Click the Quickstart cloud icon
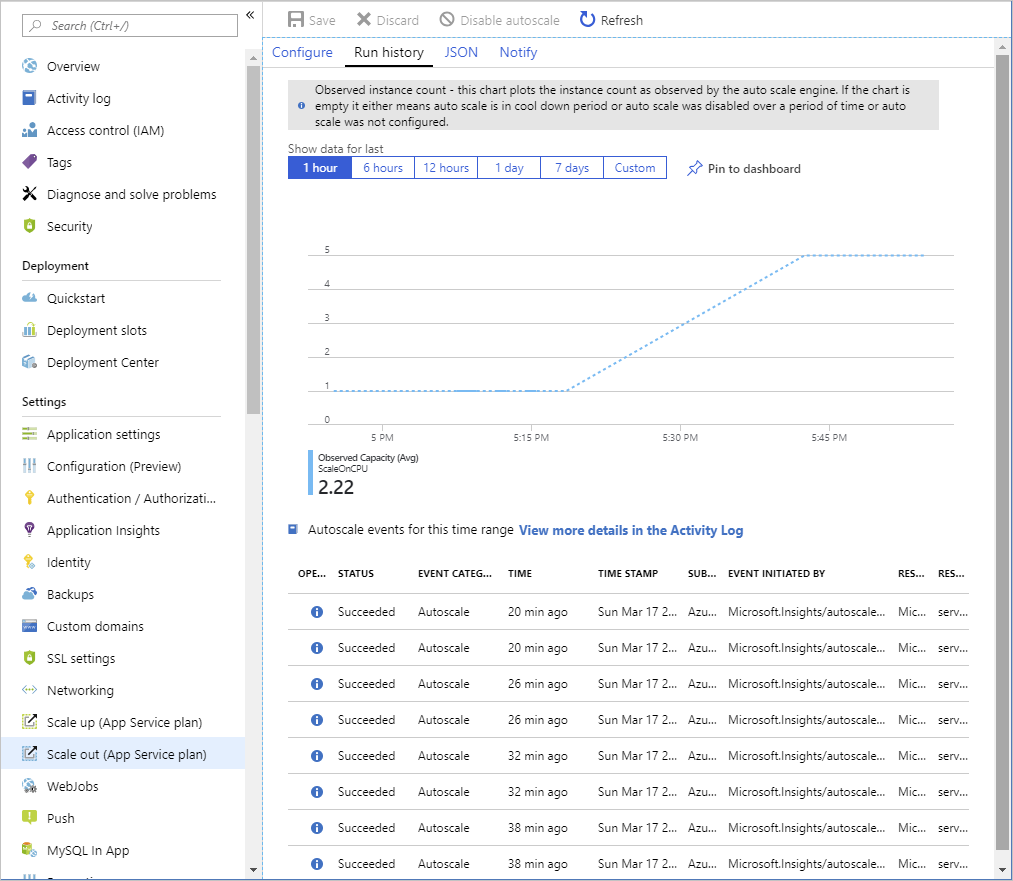 (29, 298)
